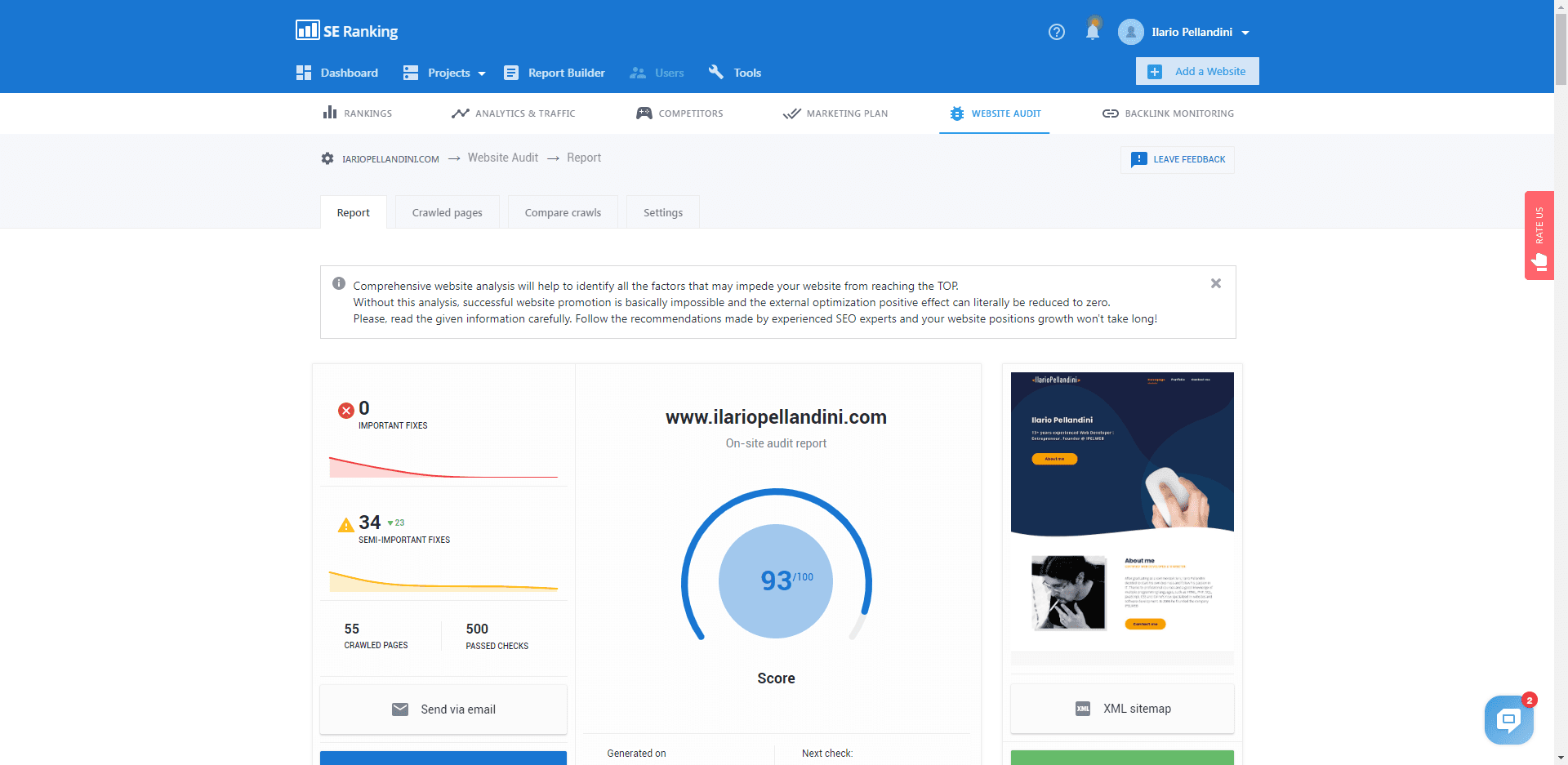Open the Tools wrench menu
Viewport: 1568px width, 765px height.
[734, 73]
